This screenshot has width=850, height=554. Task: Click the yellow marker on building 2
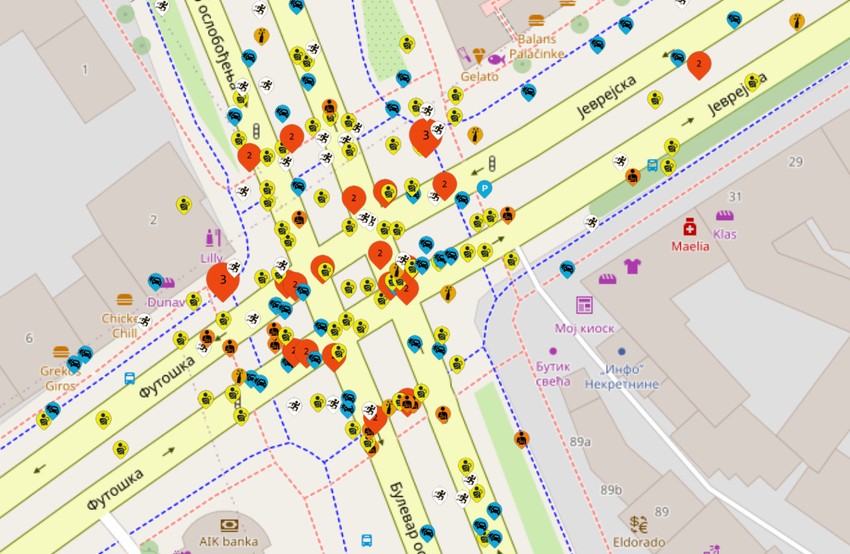(x=184, y=205)
